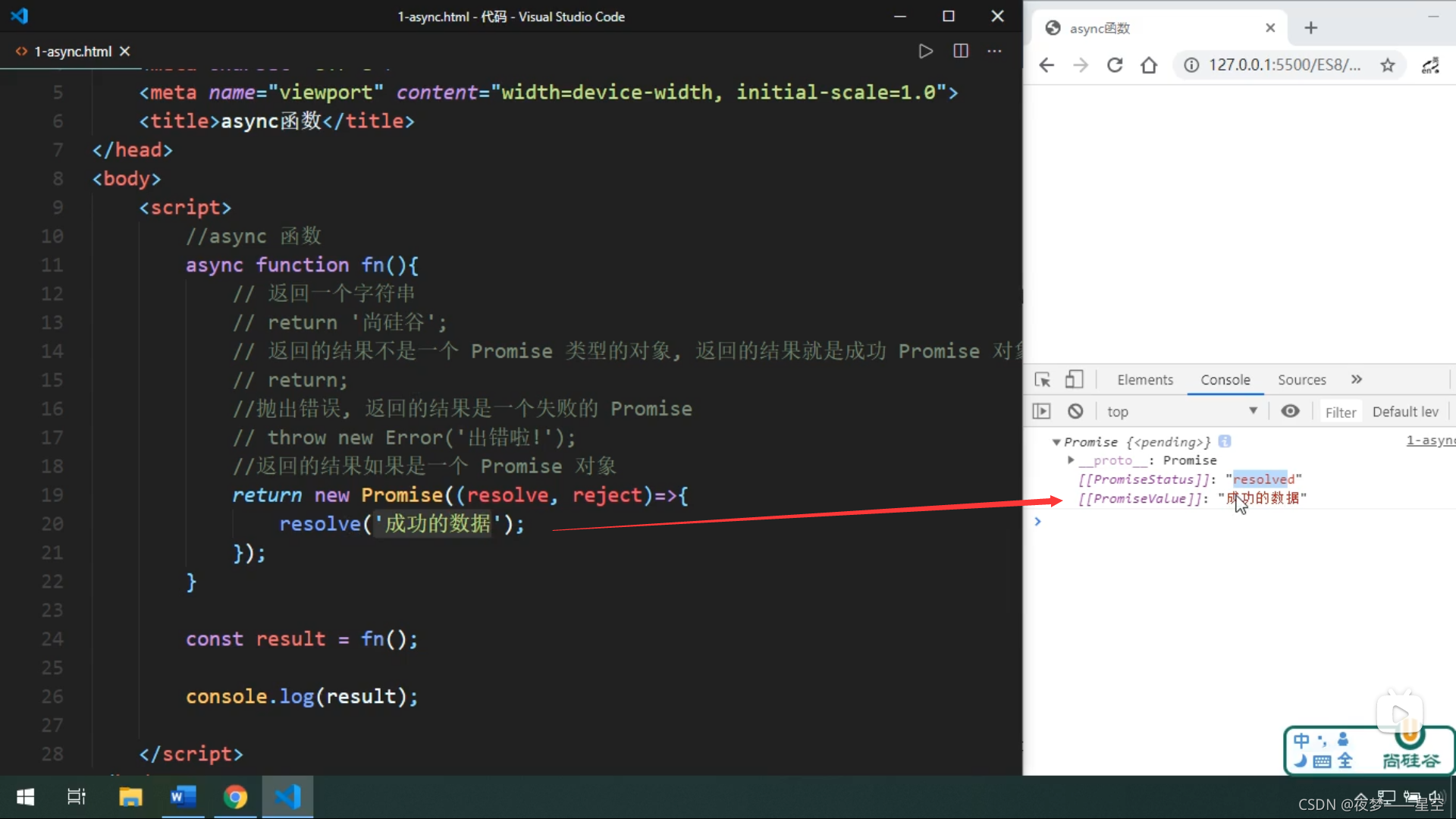1456x819 pixels.
Task: Select the Sources tab in DevTools
Action: 1302,379
